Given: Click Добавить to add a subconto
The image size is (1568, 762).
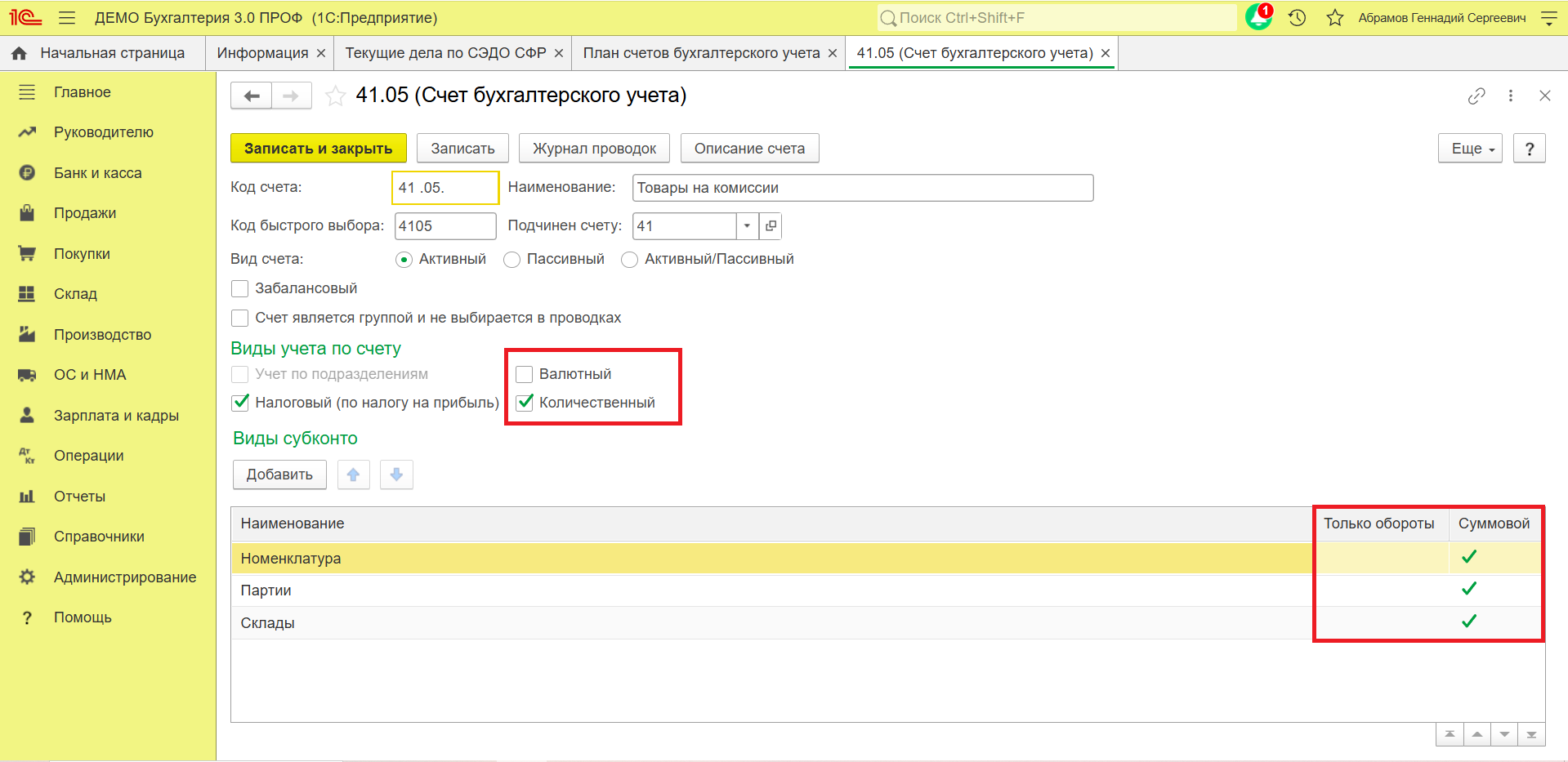Looking at the screenshot, I should (x=279, y=475).
